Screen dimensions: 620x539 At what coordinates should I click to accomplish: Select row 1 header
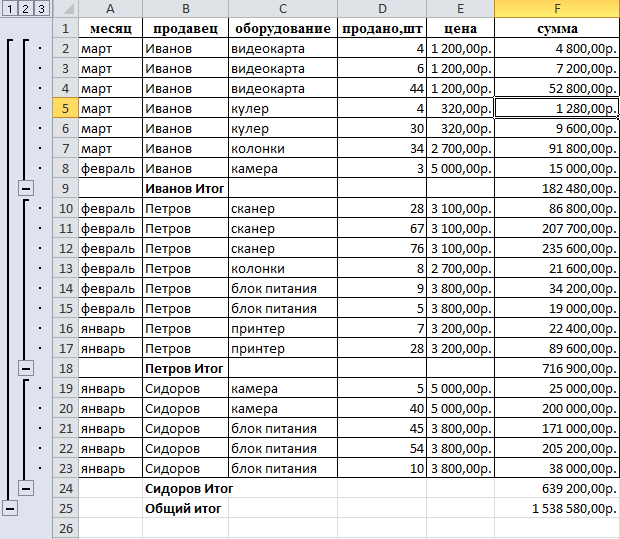pos(66,28)
